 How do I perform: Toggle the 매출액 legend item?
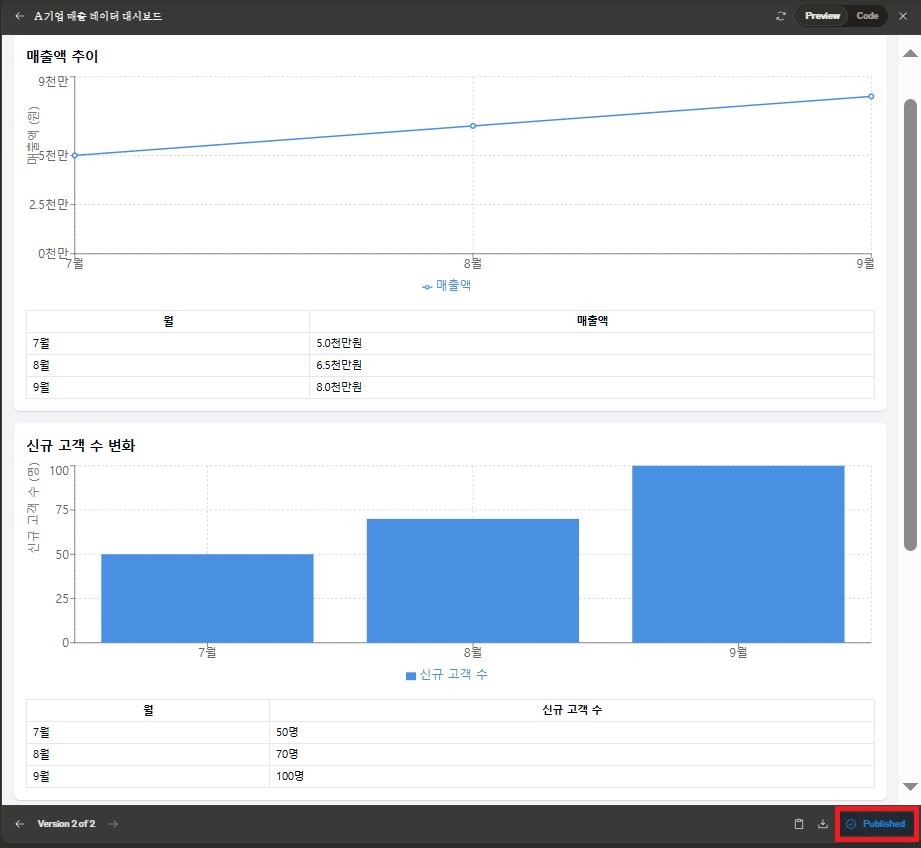pos(446,286)
